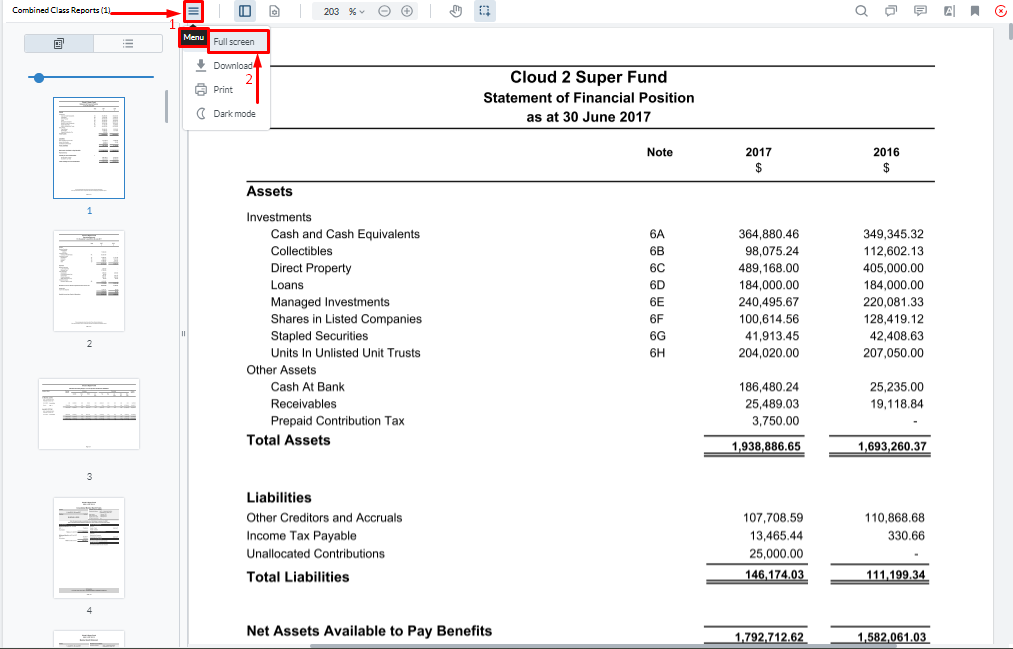Click the 2017 total assets value 1,938,886.65
This screenshot has height=649, width=1013.
(x=766, y=446)
